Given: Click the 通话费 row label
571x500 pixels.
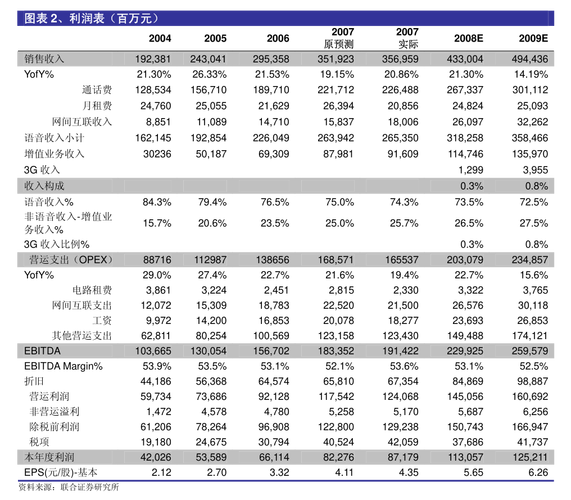Looking at the screenshot, I should click(x=97, y=90).
